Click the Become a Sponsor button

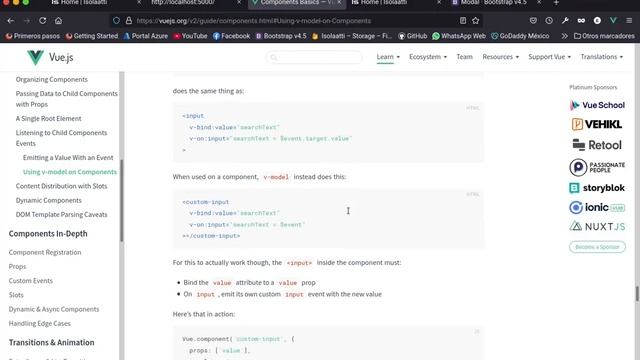tap(597, 247)
